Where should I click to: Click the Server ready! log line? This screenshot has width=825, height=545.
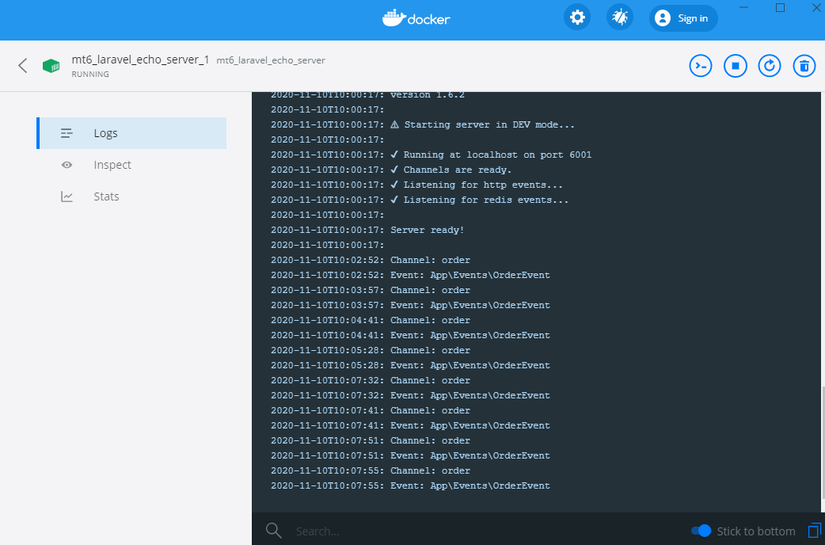point(367,230)
